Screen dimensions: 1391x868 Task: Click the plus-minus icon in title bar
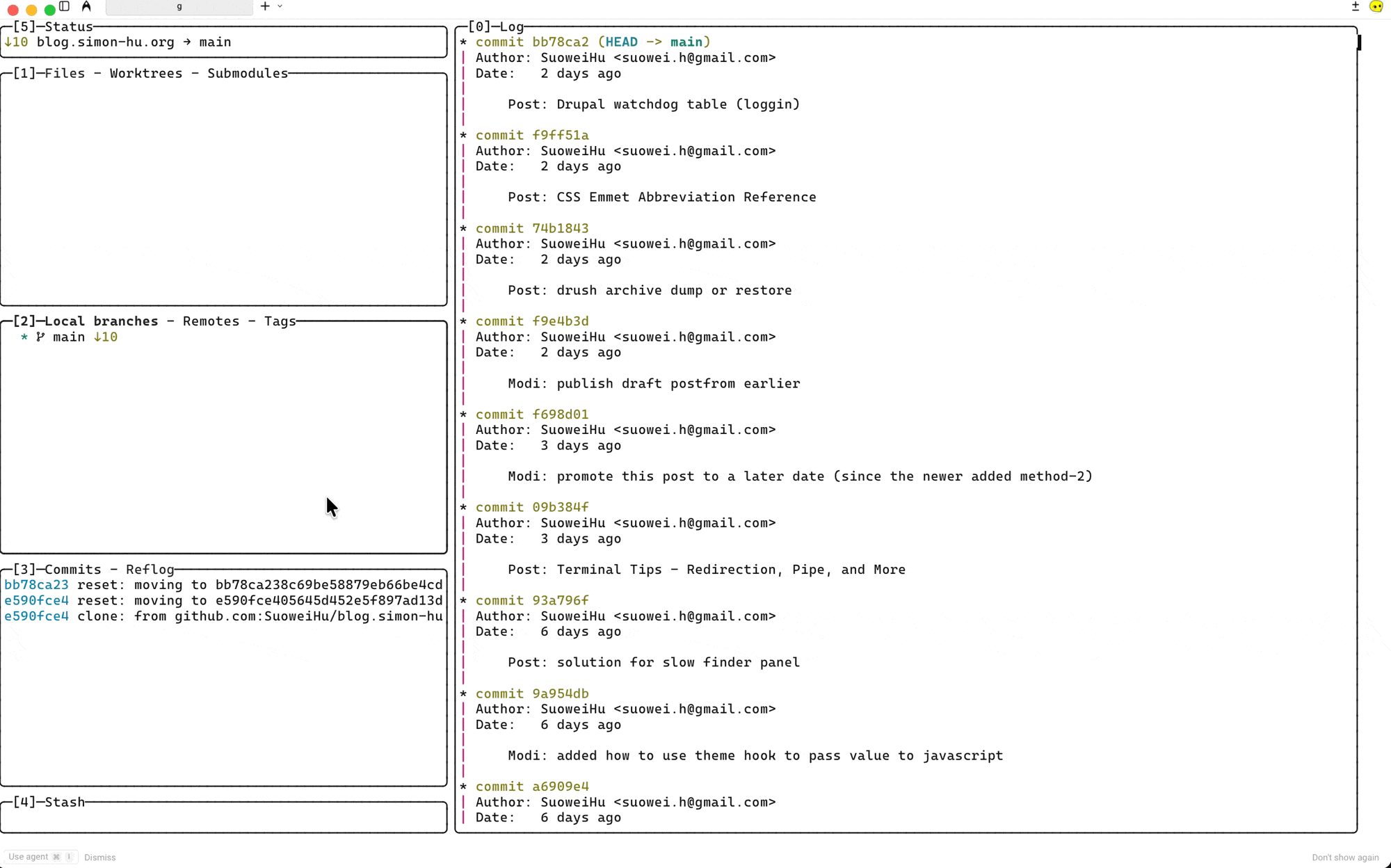[x=1355, y=6]
